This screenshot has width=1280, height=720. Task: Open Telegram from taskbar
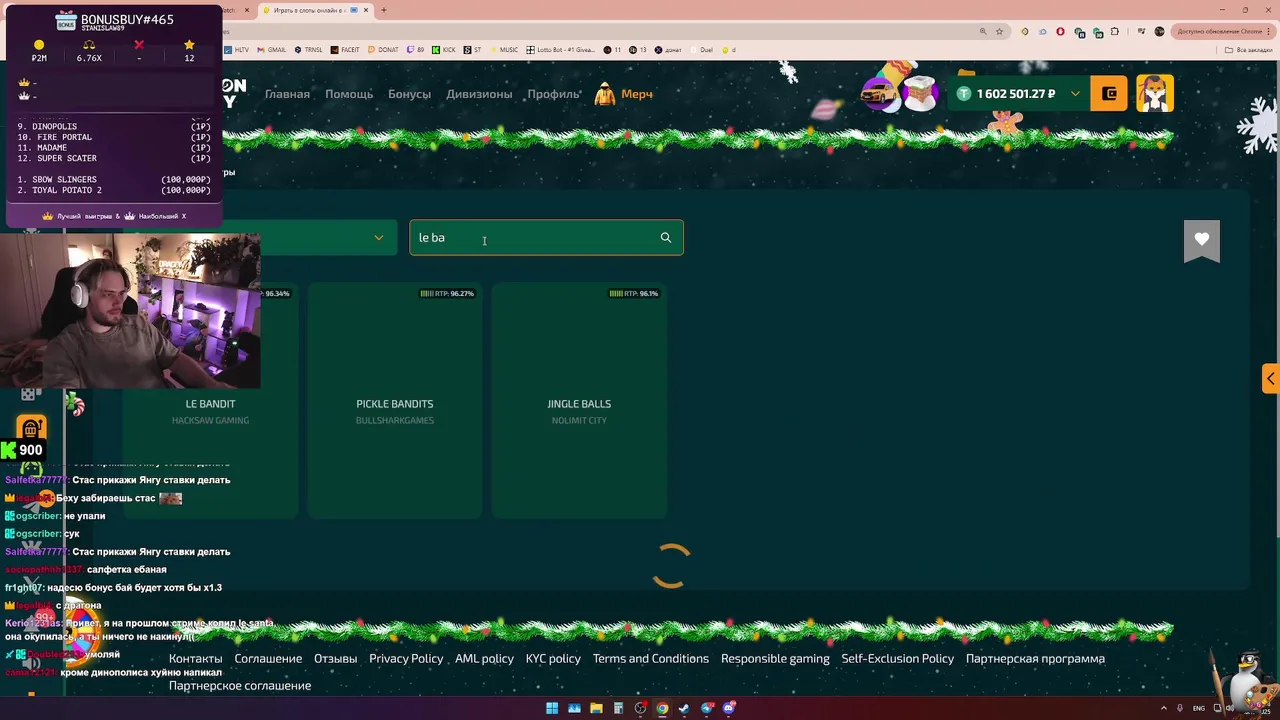(x=707, y=708)
